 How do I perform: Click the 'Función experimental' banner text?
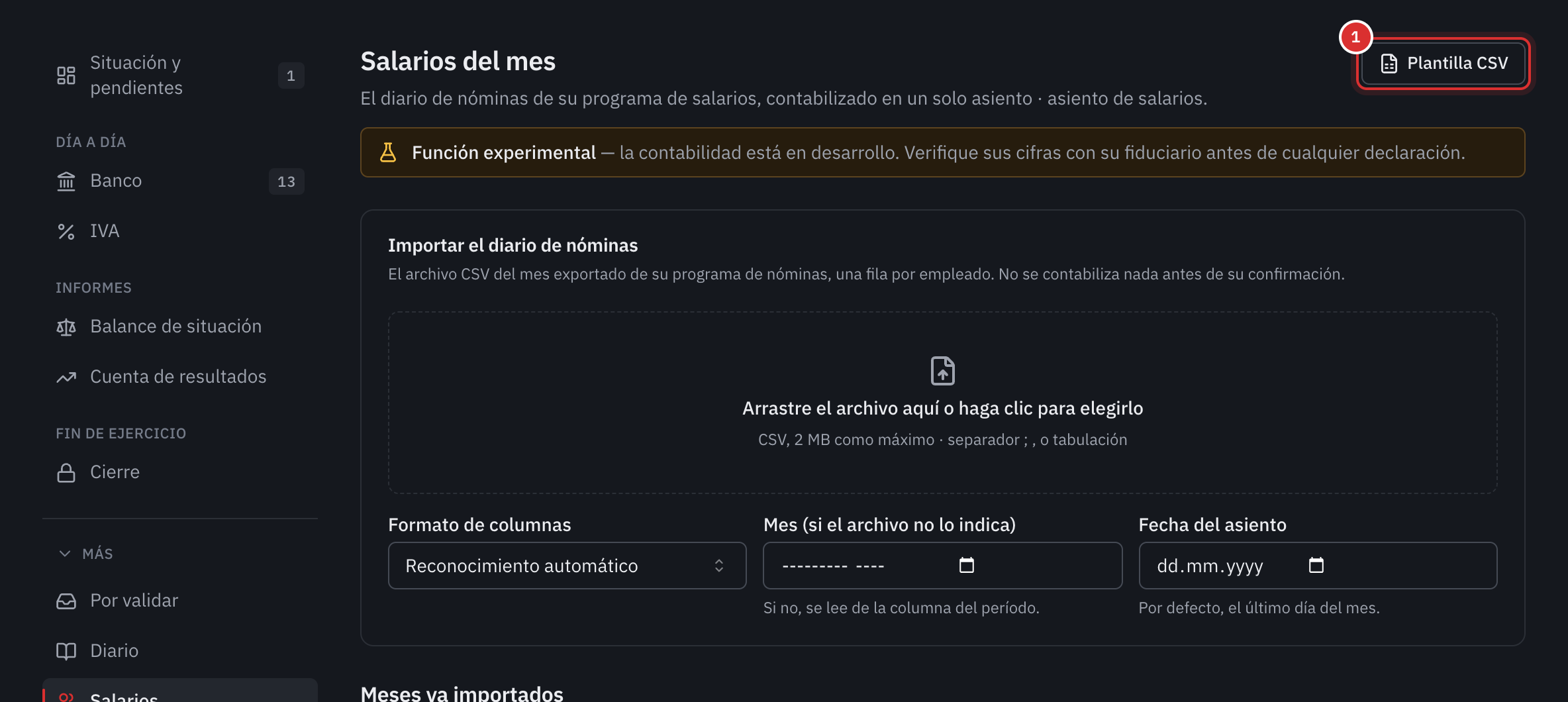tap(503, 152)
